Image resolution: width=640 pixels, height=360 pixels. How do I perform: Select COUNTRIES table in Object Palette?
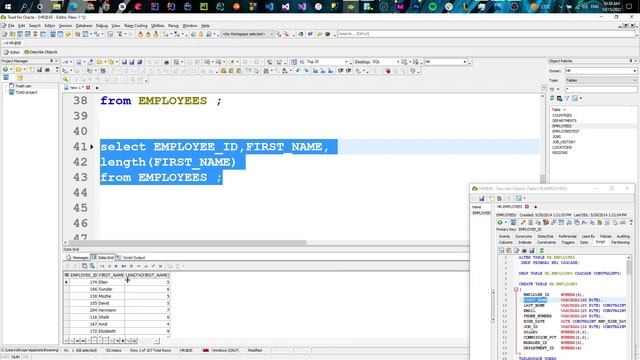(562, 116)
